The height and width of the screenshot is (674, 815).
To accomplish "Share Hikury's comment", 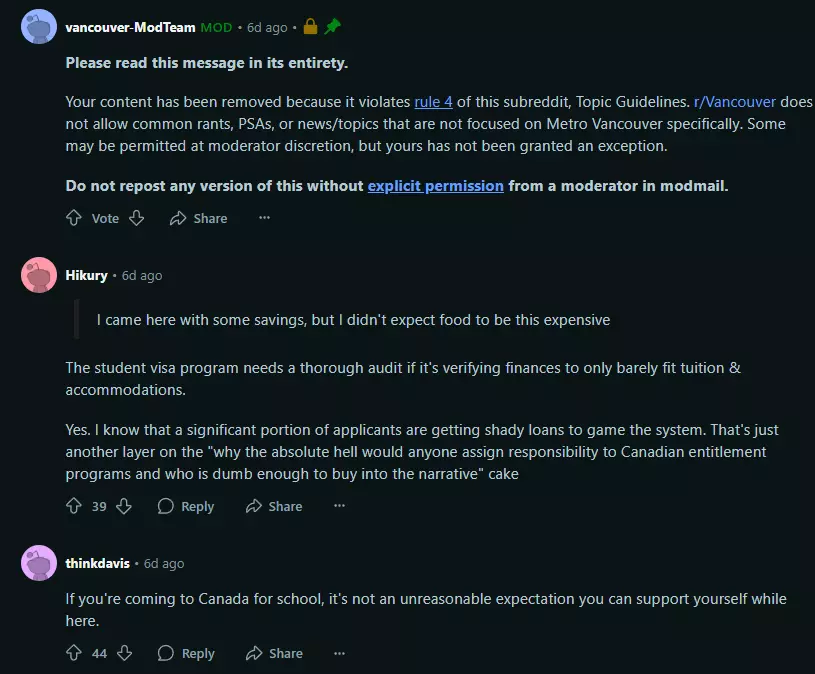I will 274,506.
